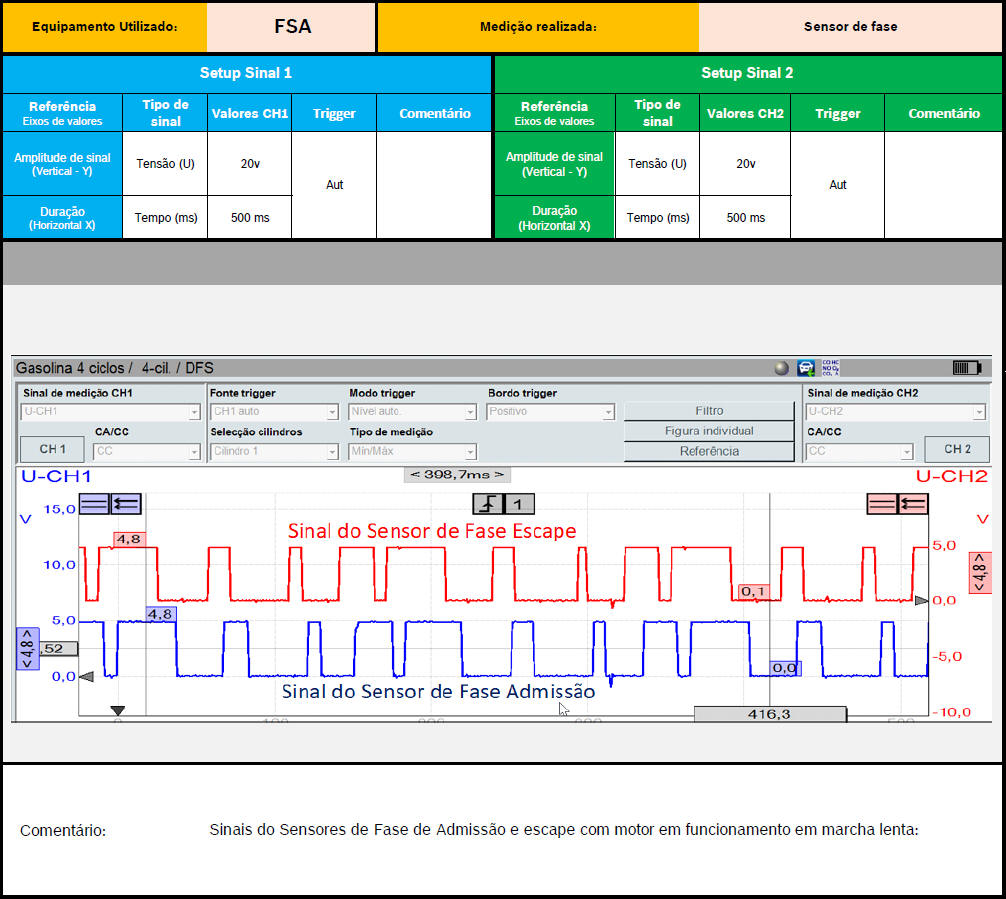Expand the Bordo trigger dropdown
Image resolution: width=1006 pixels, height=899 pixels.
551,412
